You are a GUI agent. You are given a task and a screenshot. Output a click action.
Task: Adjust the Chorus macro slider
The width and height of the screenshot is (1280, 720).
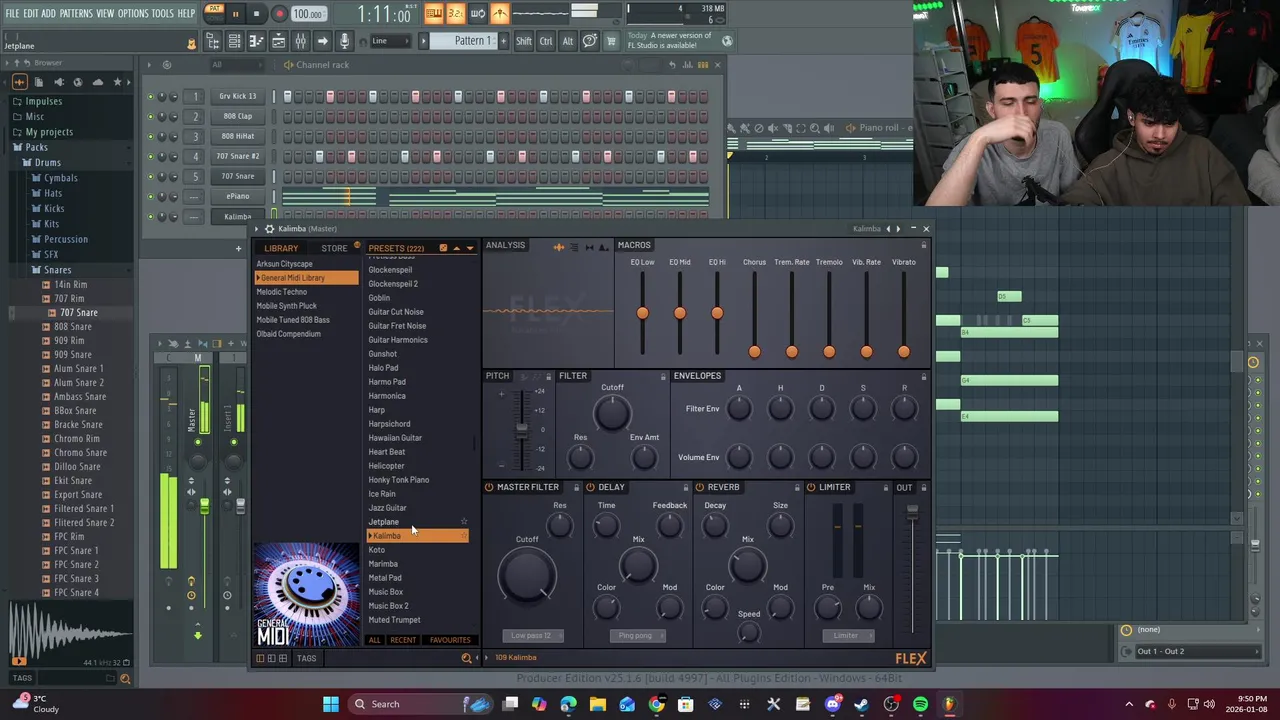coord(754,350)
